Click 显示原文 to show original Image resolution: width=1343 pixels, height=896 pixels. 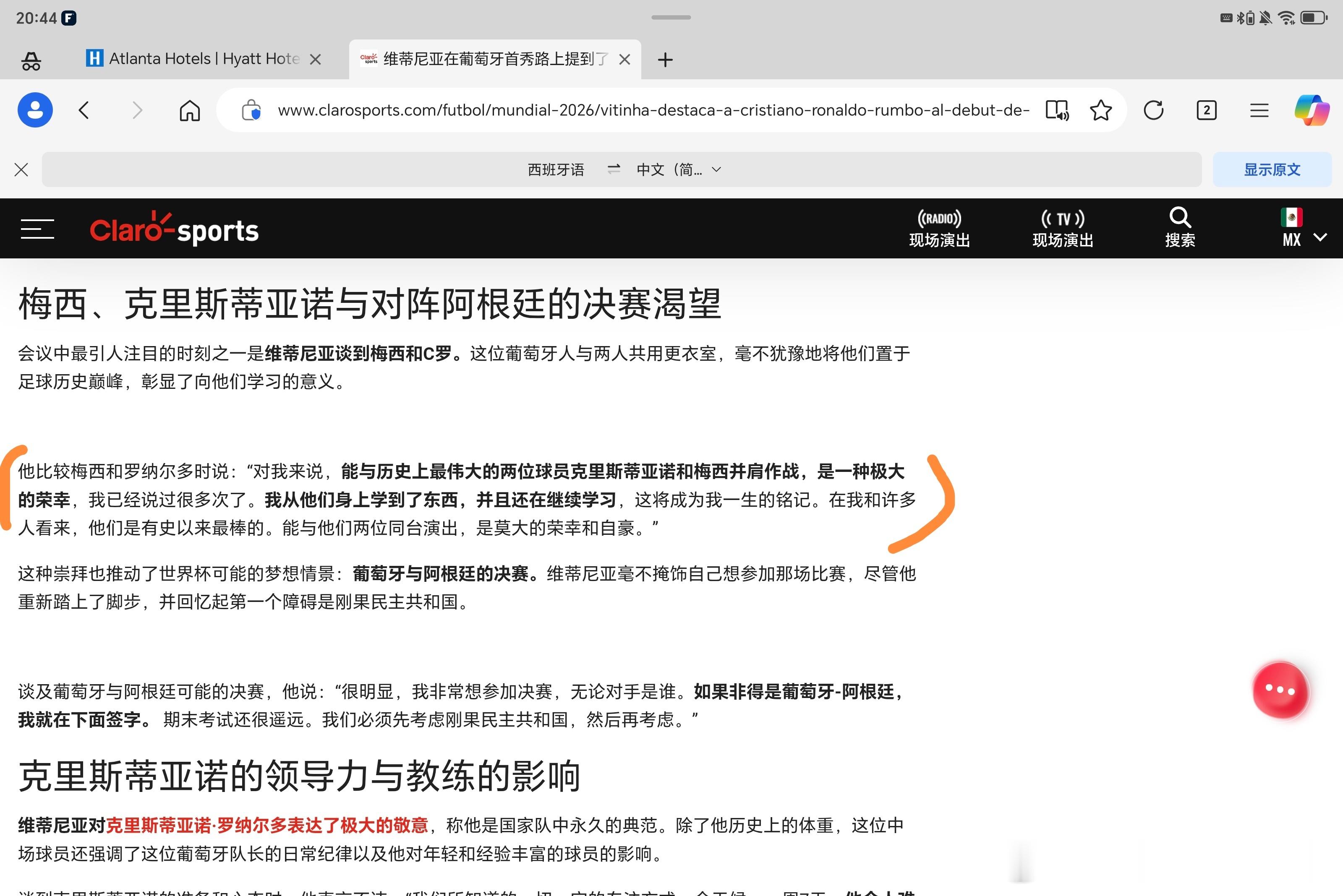[x=1272, y=170]
